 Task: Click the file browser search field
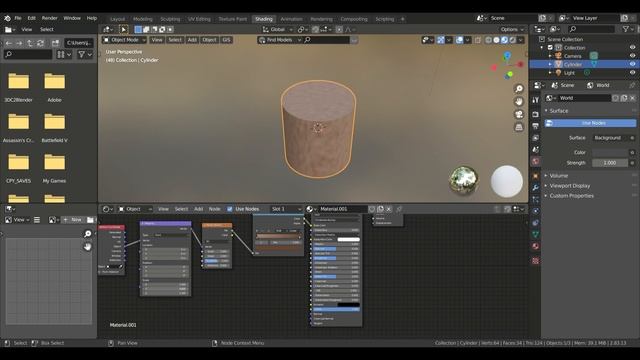tap(28, 54)
